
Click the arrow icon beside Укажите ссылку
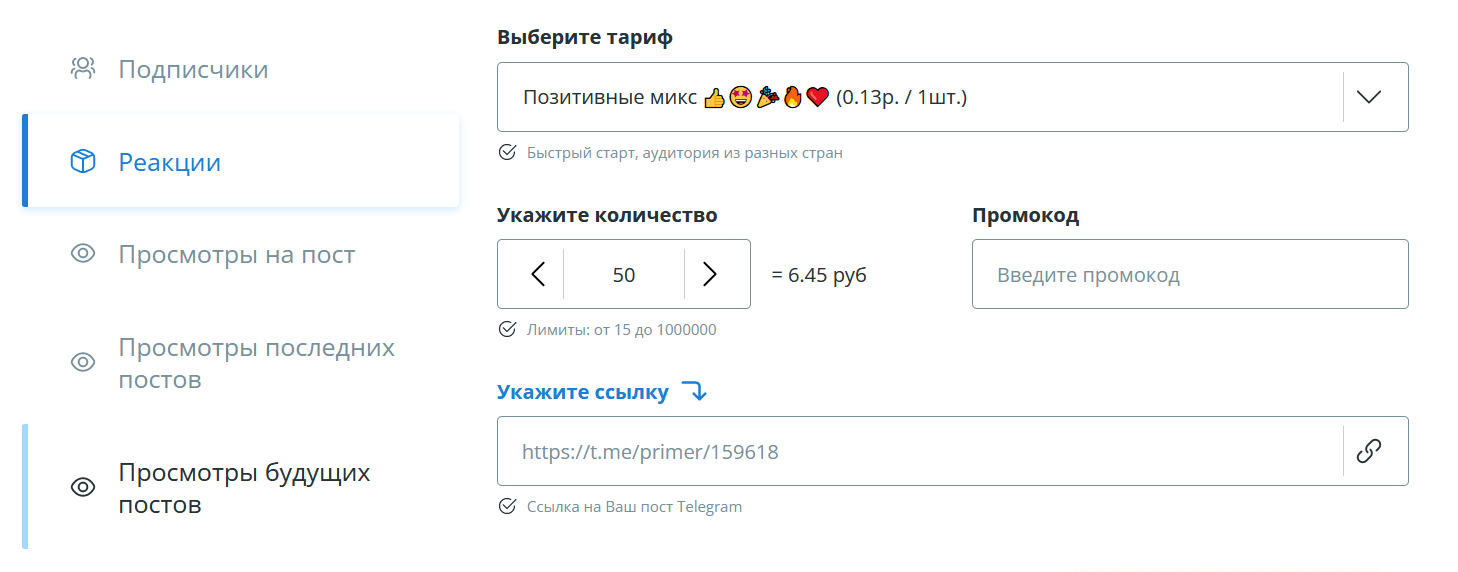(x=694, y=392)
